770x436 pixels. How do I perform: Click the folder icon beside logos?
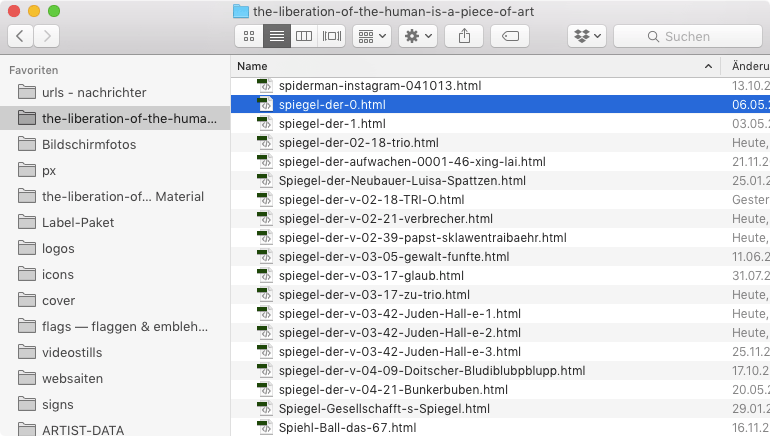tap(27, 248)
